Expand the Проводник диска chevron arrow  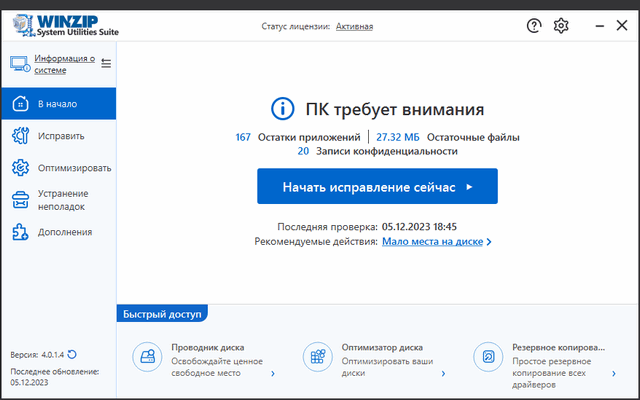273,373
